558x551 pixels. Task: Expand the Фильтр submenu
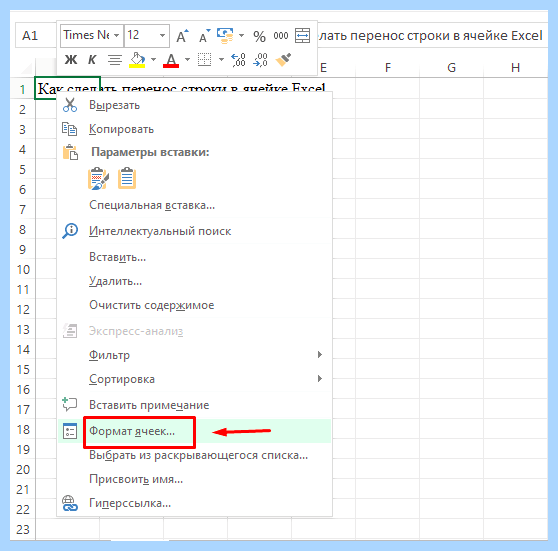pos(194,355)
